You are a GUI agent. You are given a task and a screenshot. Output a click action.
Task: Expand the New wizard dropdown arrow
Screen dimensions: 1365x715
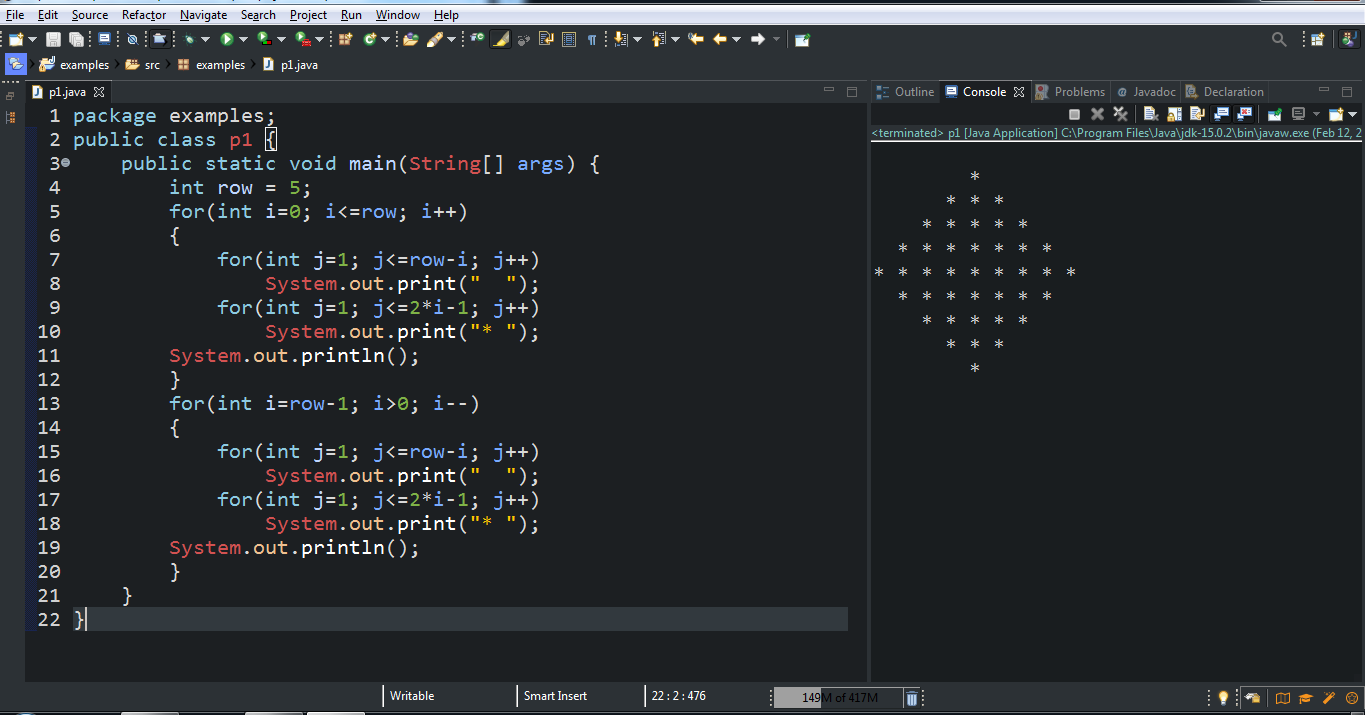(31, 39)
